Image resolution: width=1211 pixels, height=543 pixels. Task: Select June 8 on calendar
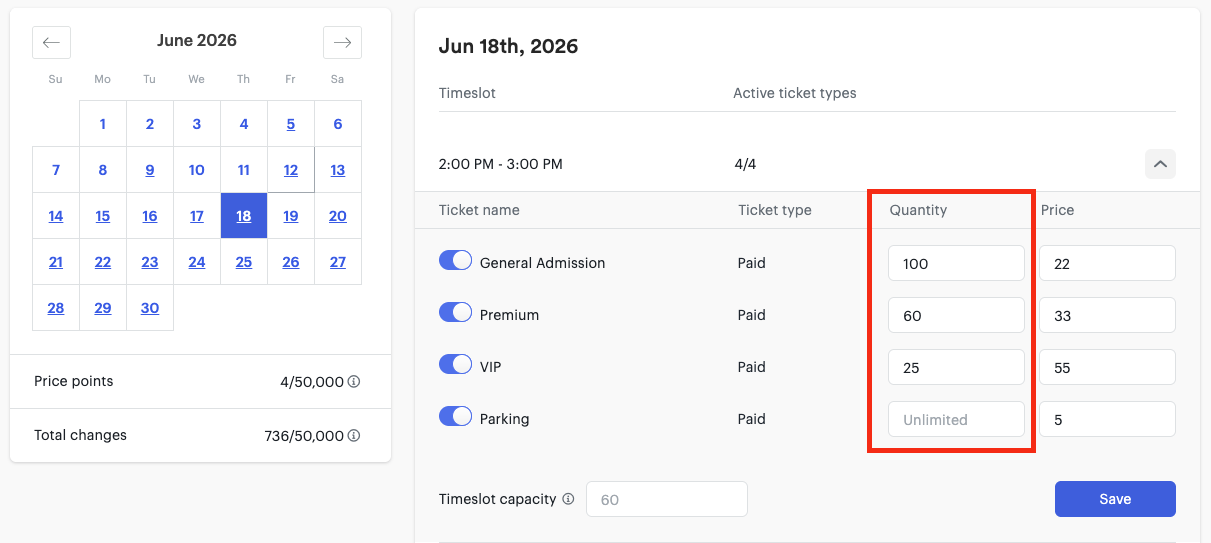click(x=103, y=170)
